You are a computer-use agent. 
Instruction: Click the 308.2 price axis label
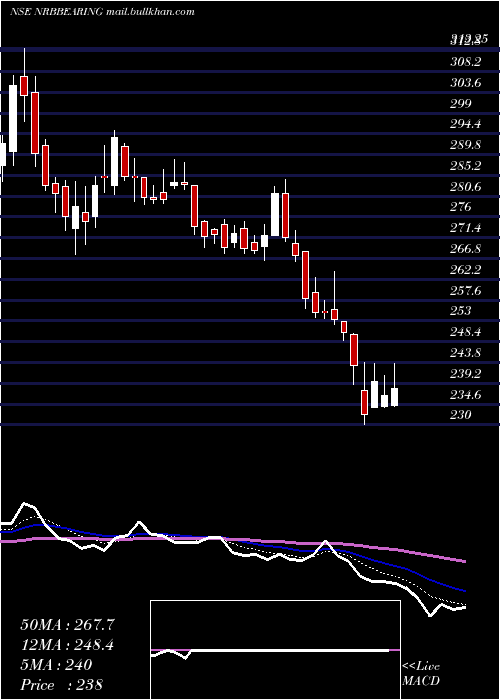(465, 62)
